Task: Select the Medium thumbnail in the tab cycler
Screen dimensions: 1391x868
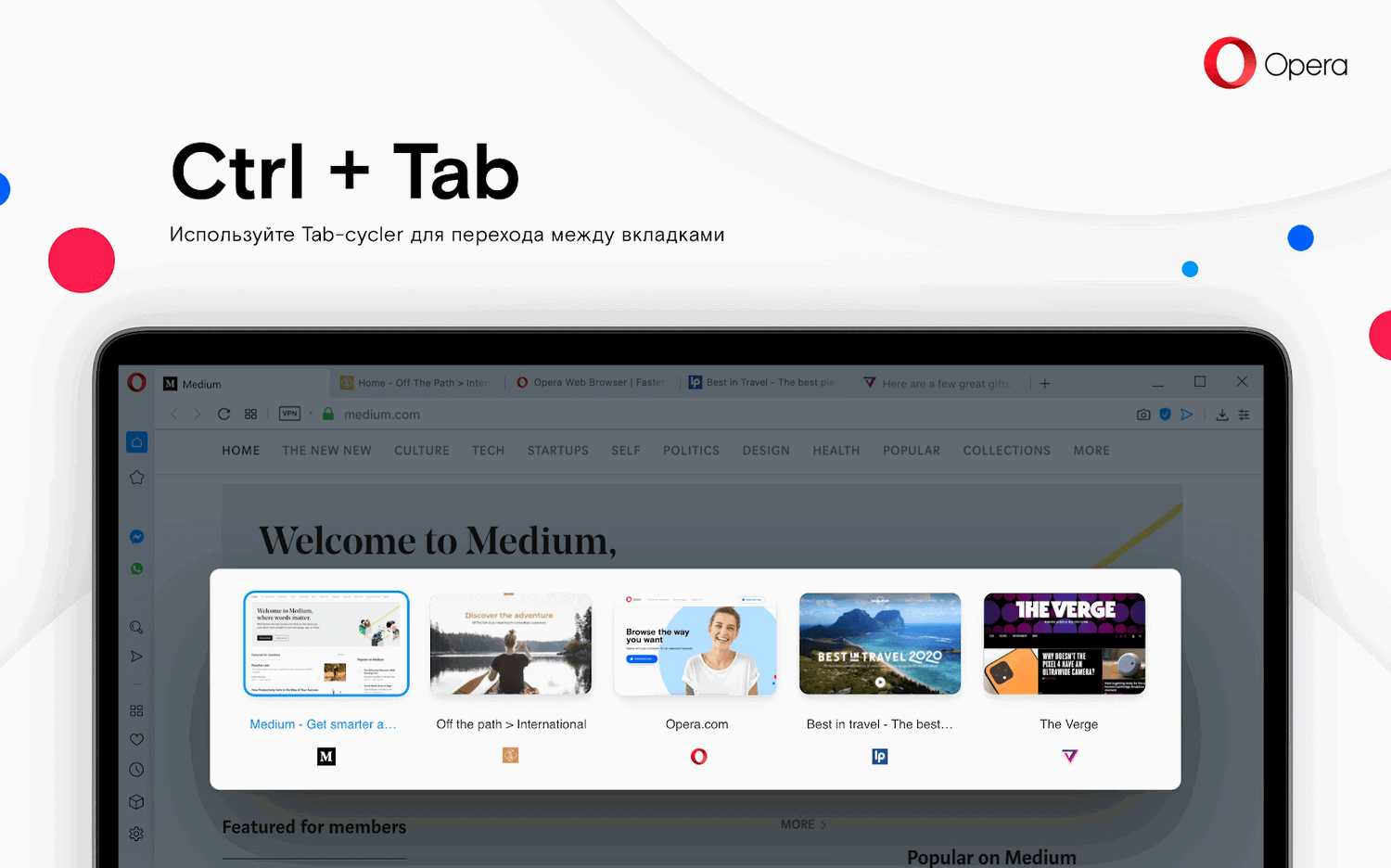Action: click(326, 644)
